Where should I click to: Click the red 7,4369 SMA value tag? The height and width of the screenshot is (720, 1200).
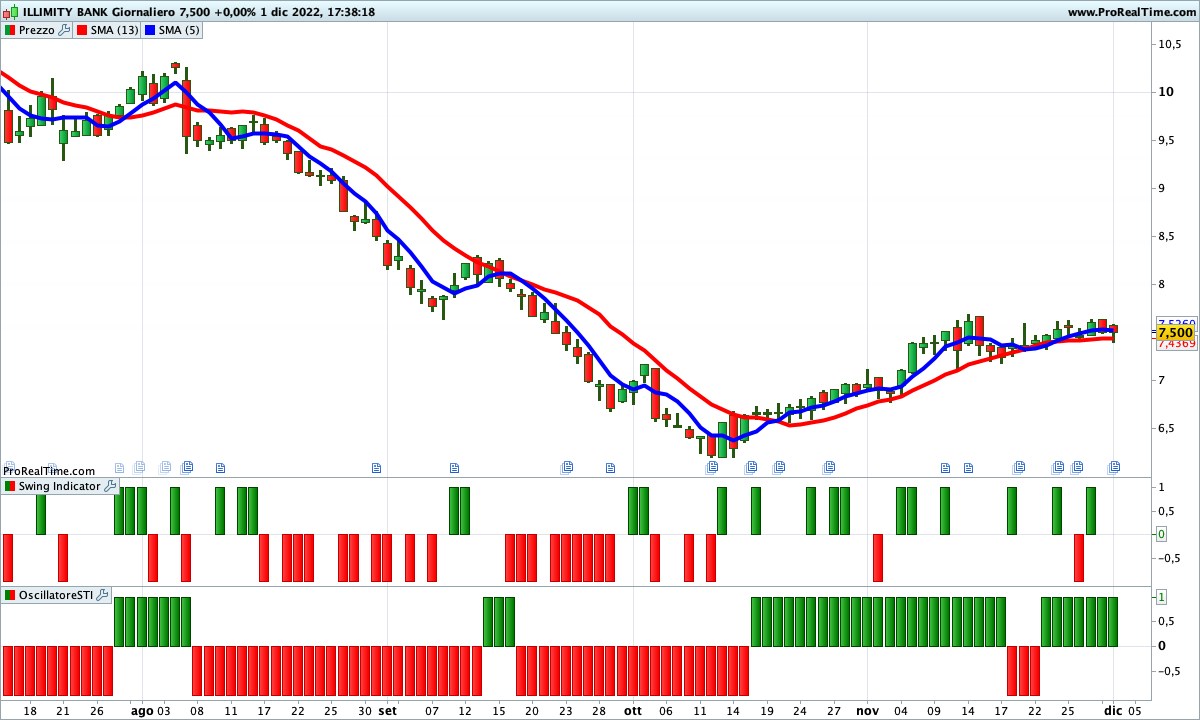pyautogui.click(x=1176, y=343)
